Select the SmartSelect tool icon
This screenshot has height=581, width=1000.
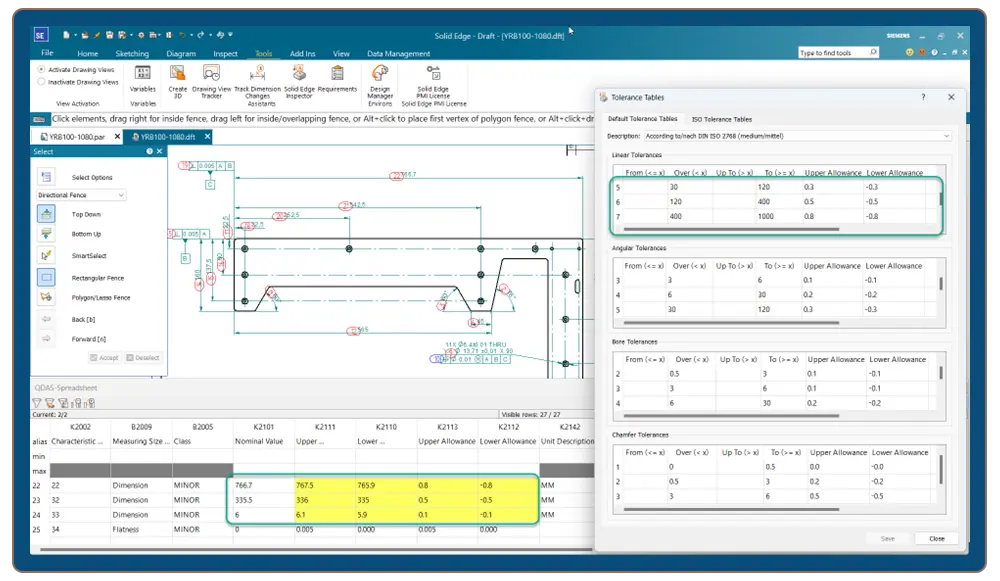click(46, 255)
